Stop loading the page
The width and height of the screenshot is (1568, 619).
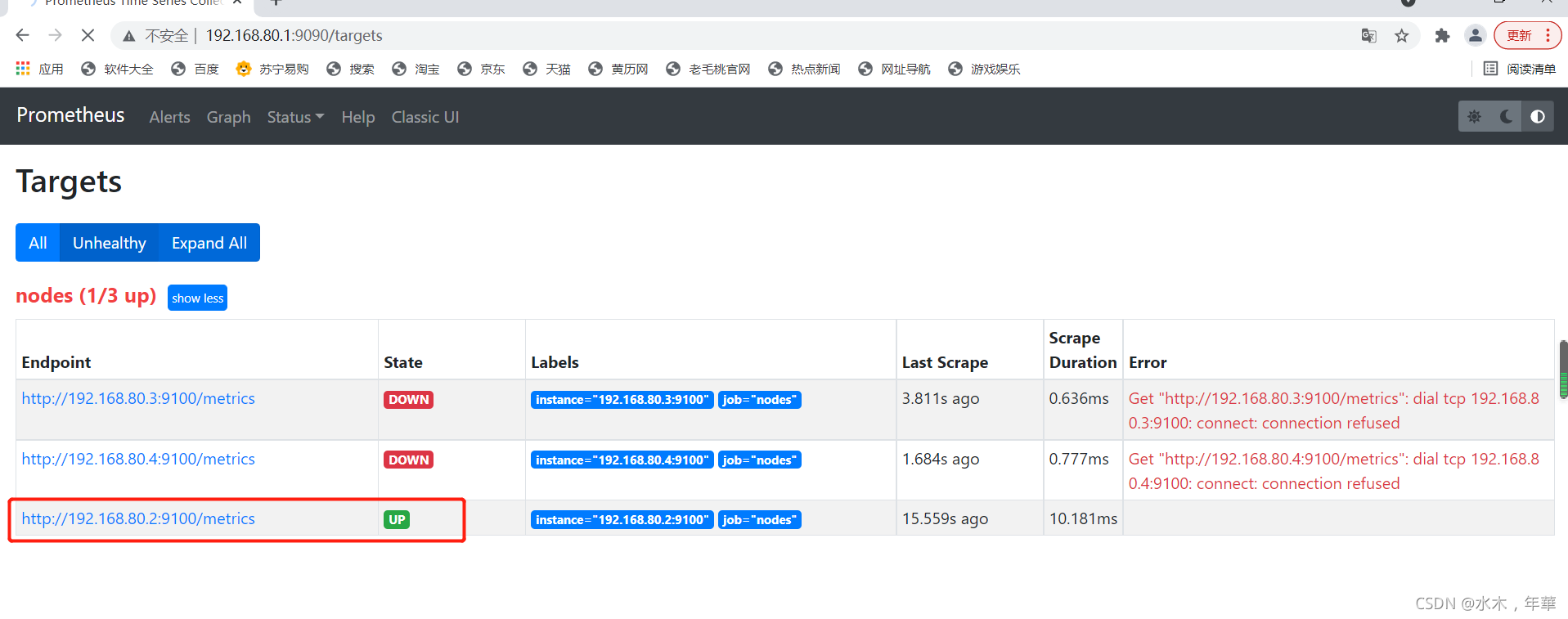[x=88, y=35]
